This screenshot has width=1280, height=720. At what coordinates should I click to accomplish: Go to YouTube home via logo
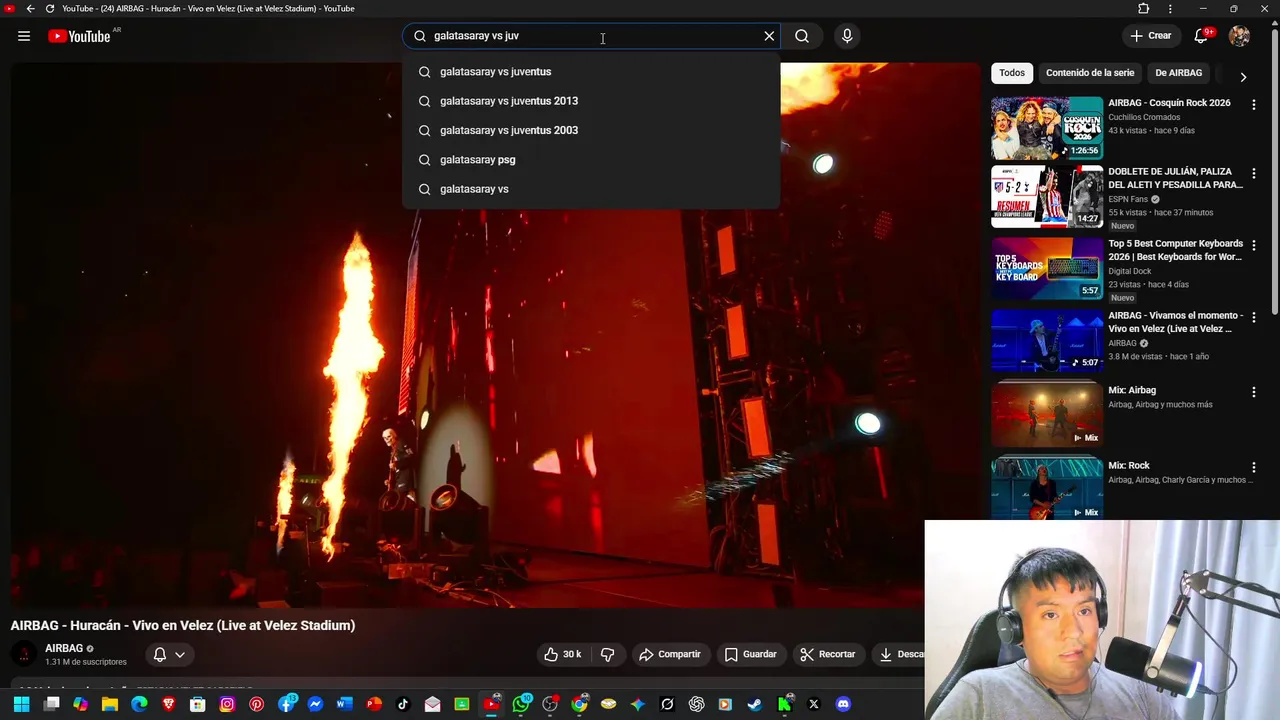coord(79,36)
